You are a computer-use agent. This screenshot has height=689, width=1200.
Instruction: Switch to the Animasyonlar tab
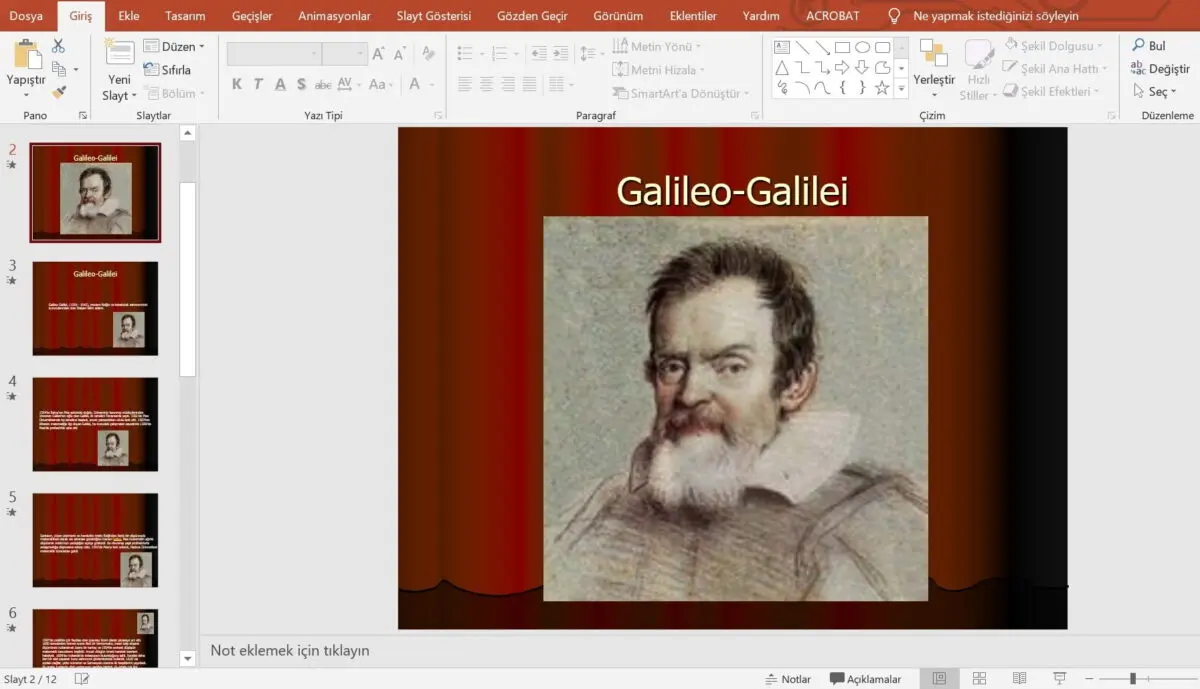pos(334,16)
